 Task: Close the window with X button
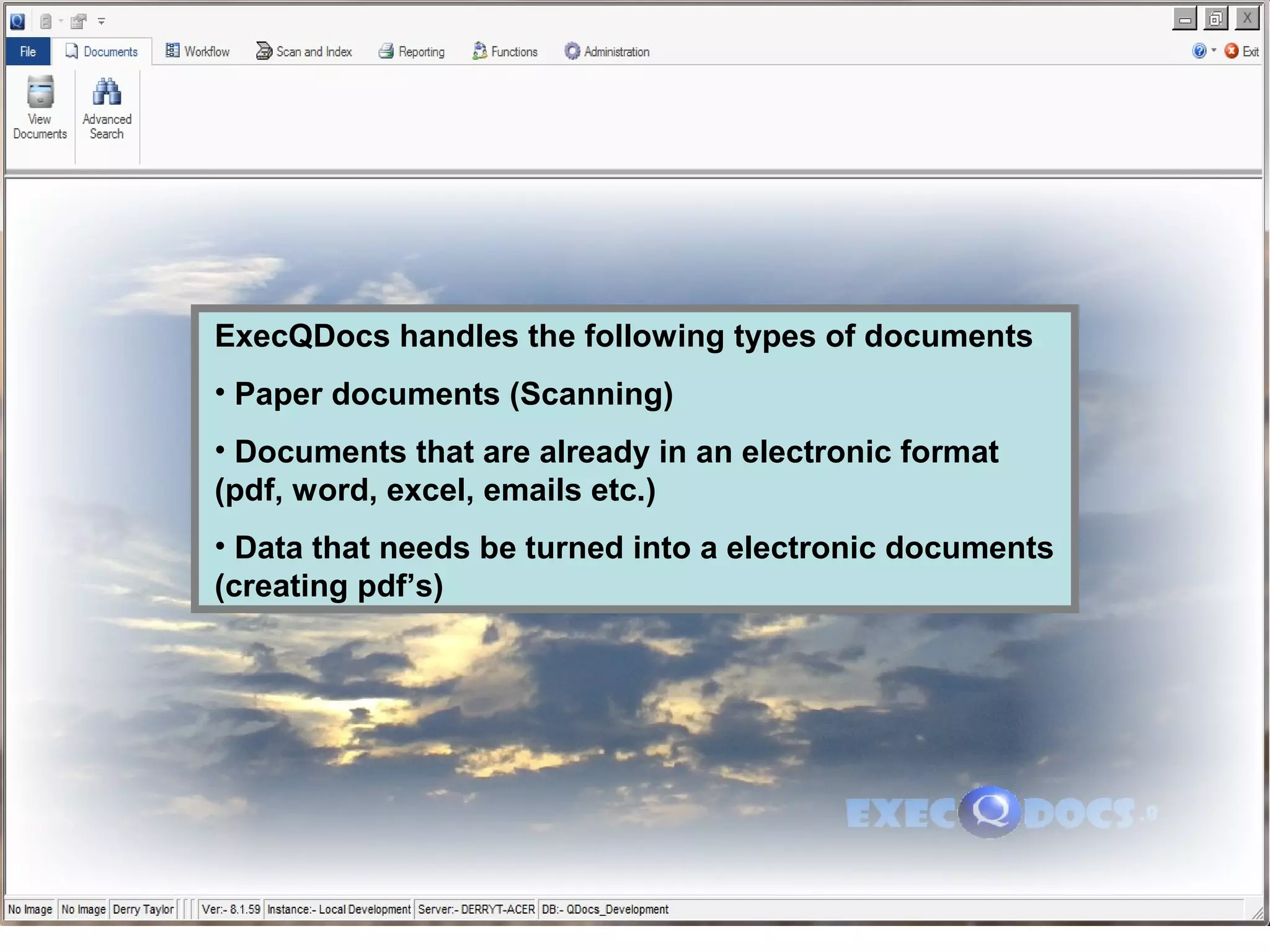[x=1247, y=19]
